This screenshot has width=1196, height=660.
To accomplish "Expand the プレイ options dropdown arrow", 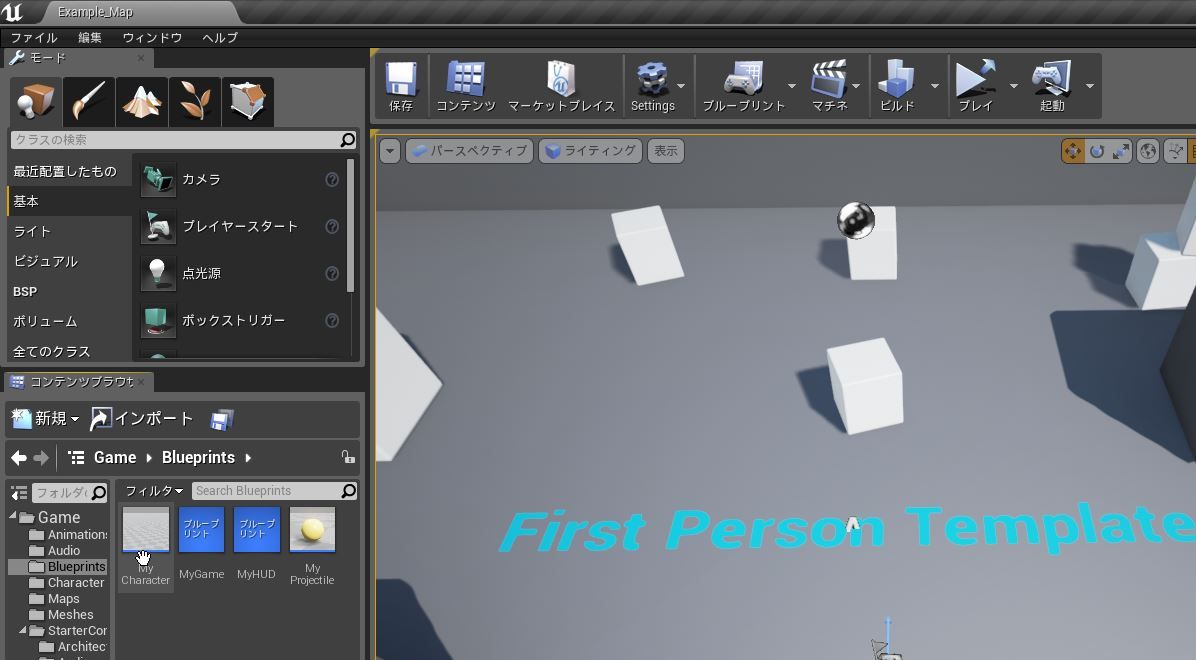I will pyautogui.click(x=1014, y=86).
